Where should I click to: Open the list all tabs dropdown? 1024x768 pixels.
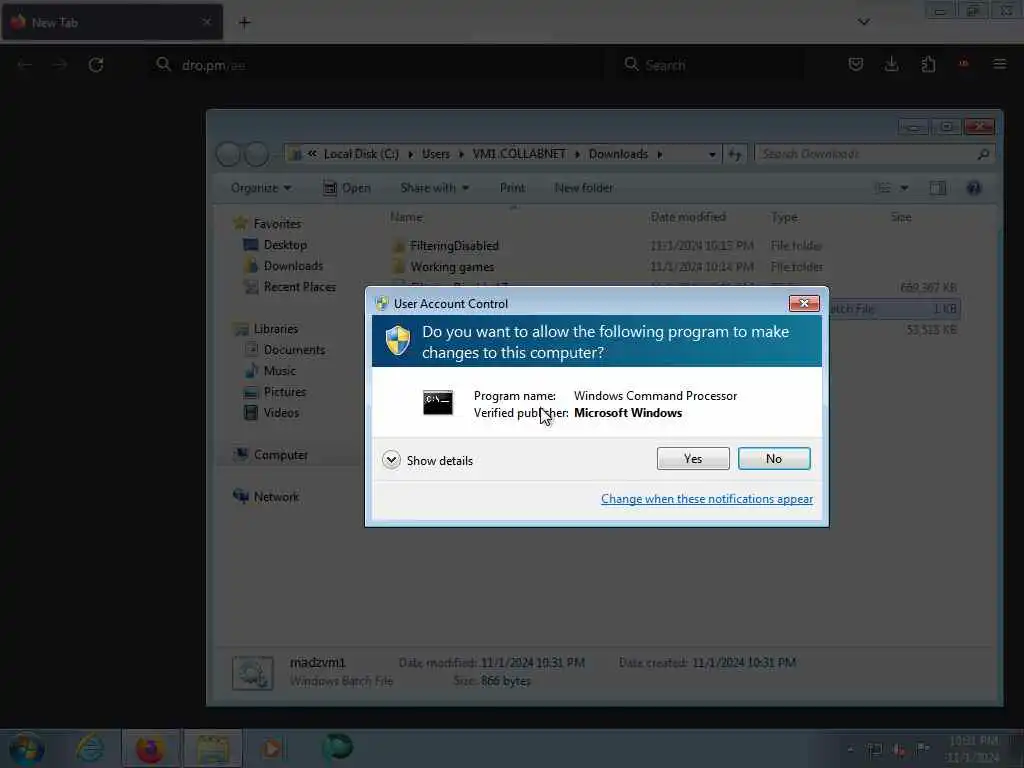click(863, 22)
